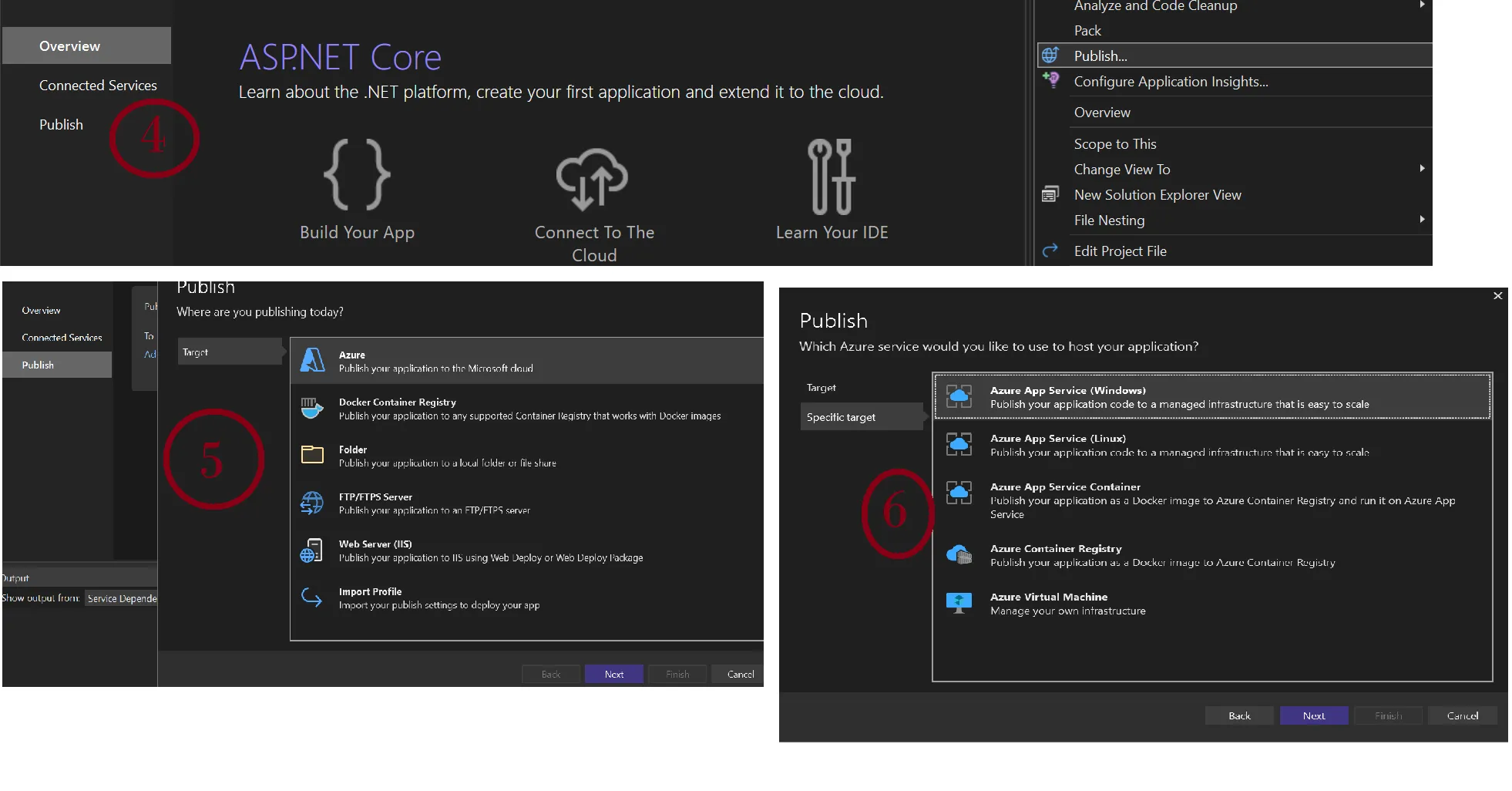Select Target step in 'Where are you publishing' dialog

coord(230,352)
